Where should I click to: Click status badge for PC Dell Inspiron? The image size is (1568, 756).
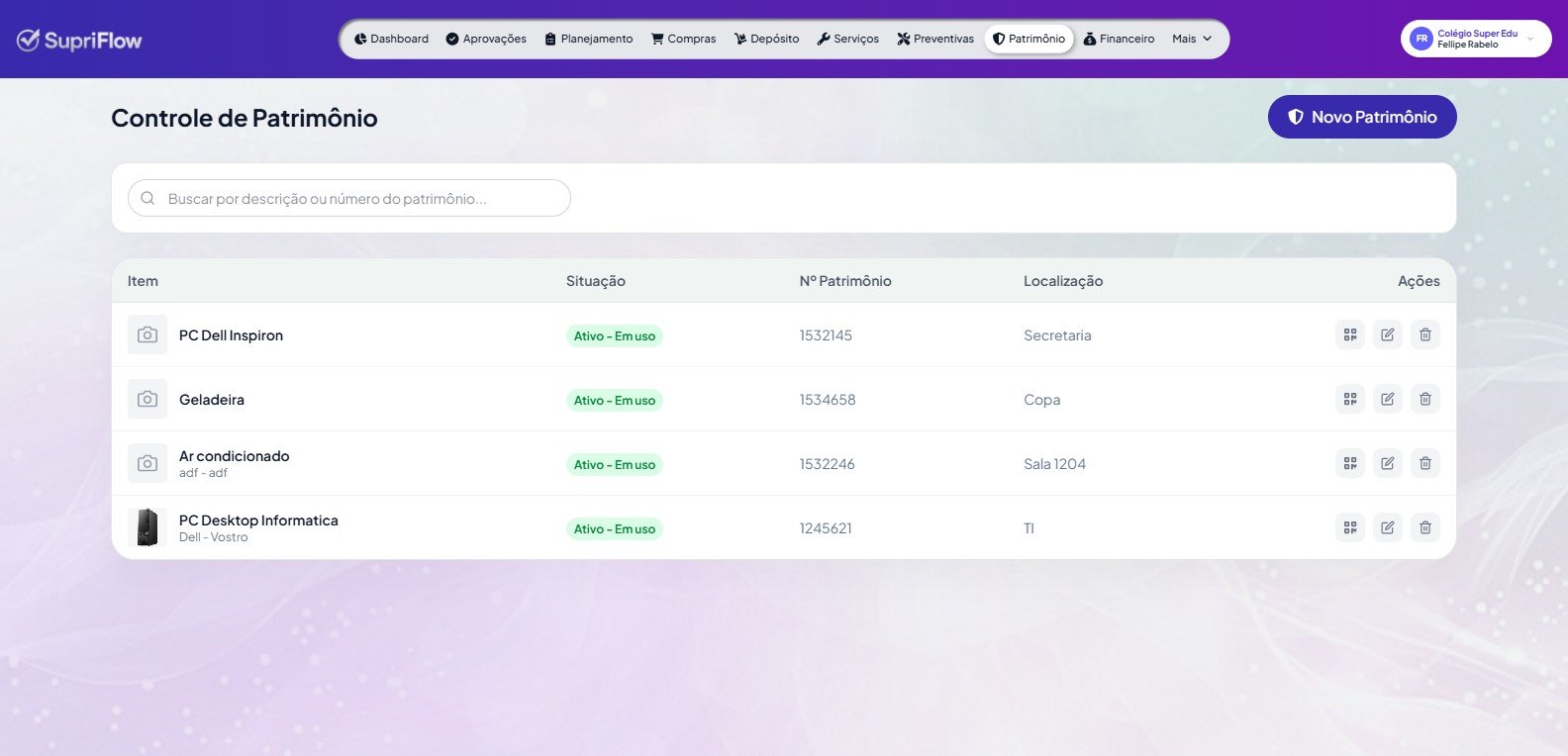coord(615,336)
